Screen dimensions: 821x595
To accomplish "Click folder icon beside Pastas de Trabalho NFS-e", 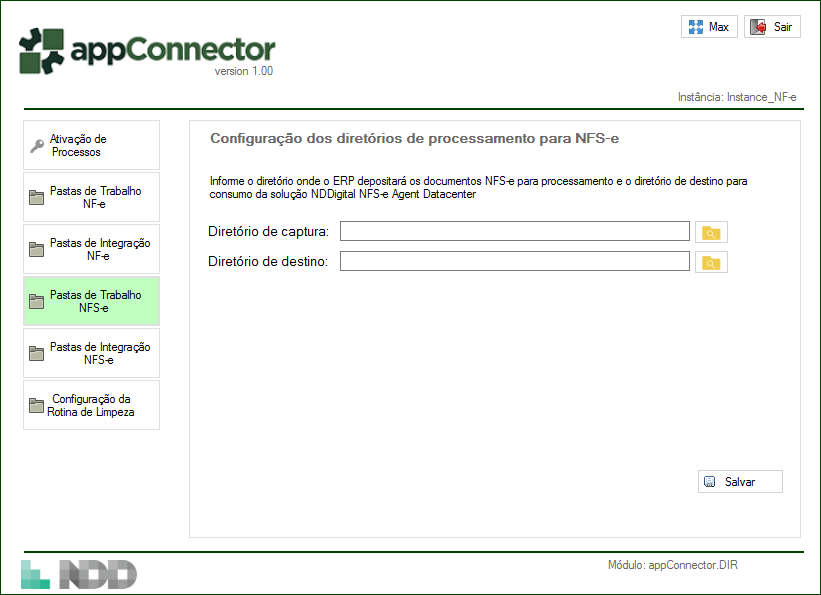I will (x=37, y=301).
